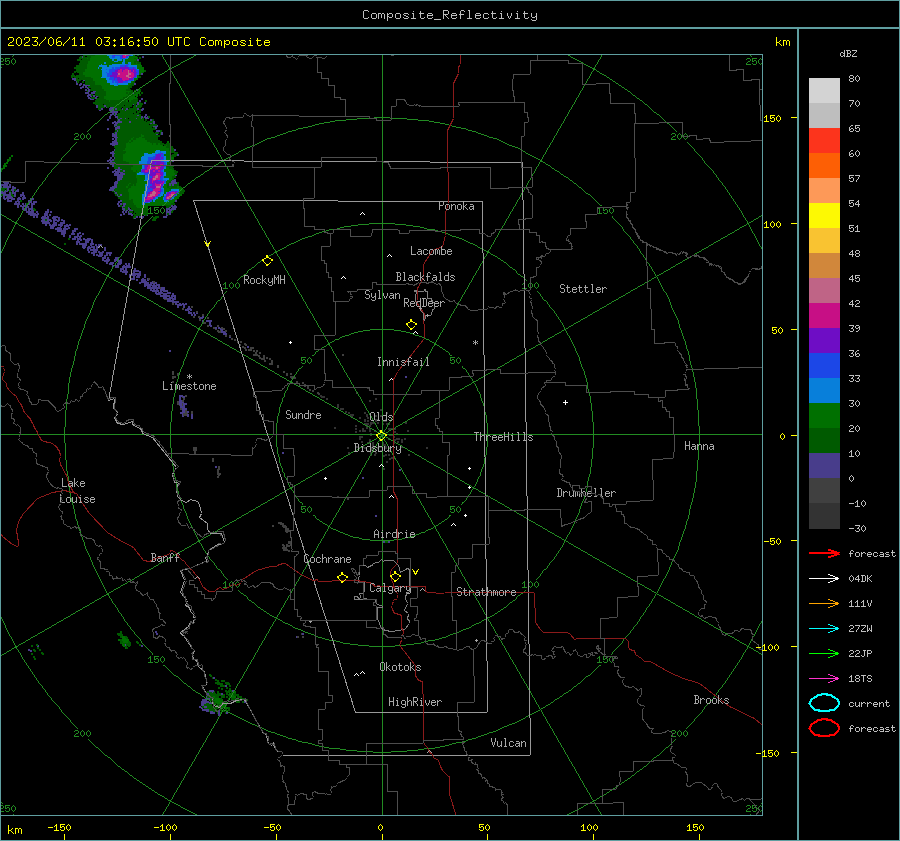The image size is (900, 841).
Task: Click the Hanna label
Action: pos(699,446)
